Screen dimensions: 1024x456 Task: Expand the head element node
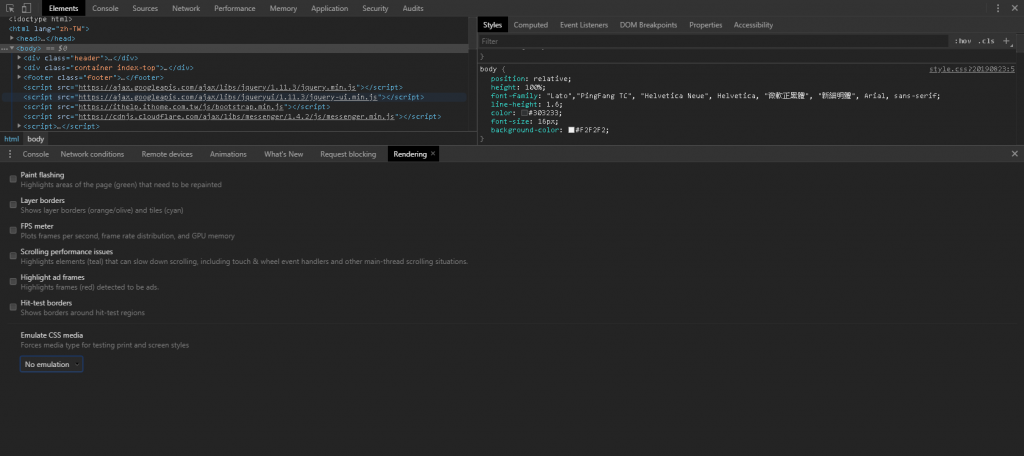coord(12,39)
